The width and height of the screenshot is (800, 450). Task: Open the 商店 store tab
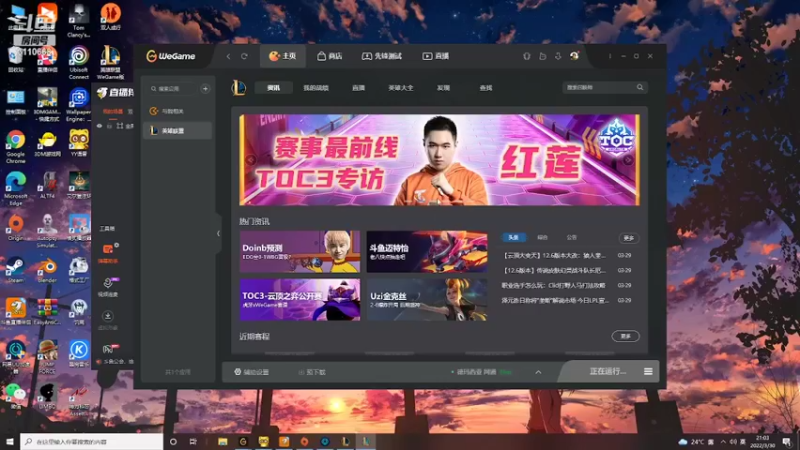[x=330, y=56]
